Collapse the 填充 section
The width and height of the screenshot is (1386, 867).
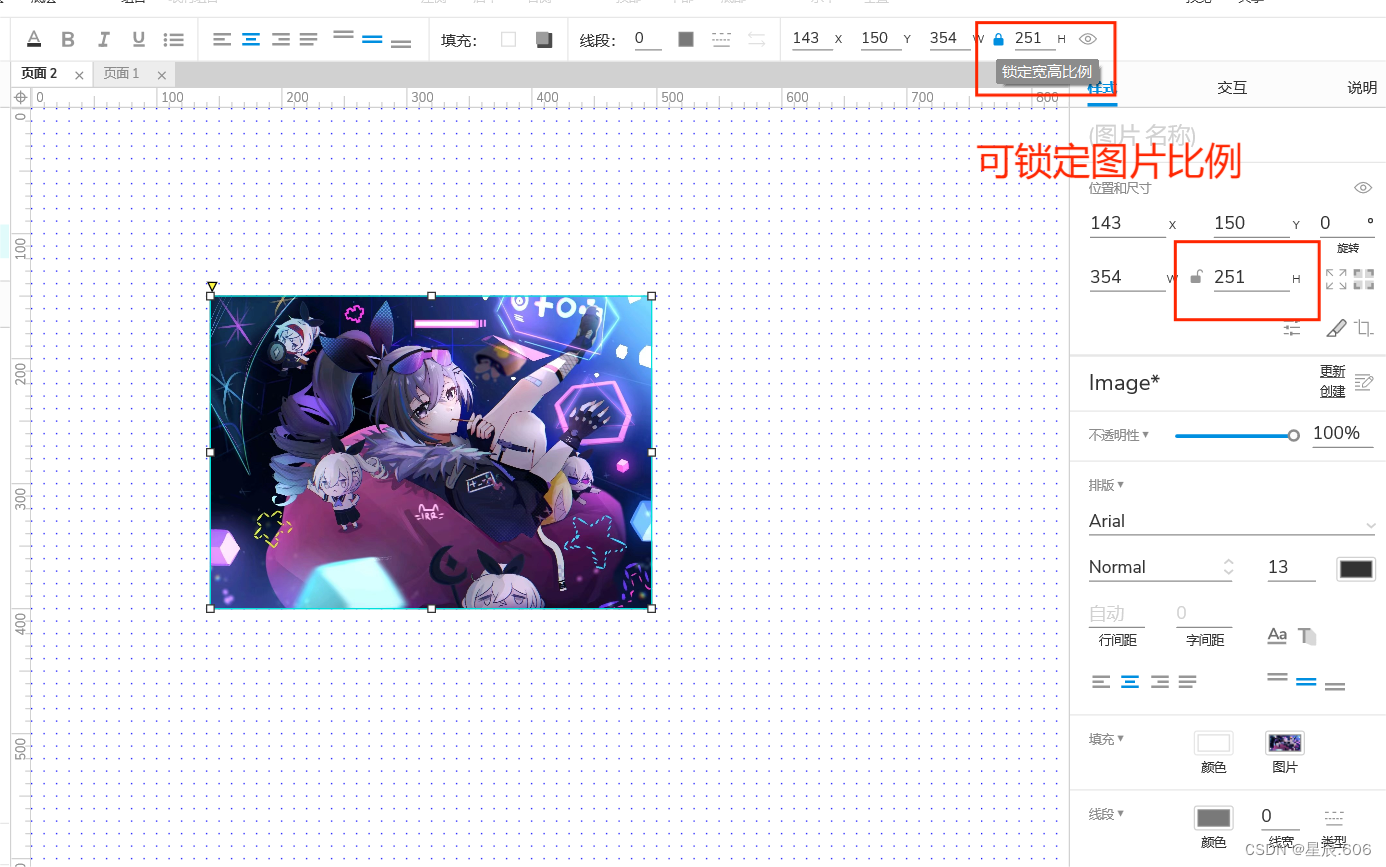point(1106,739)
